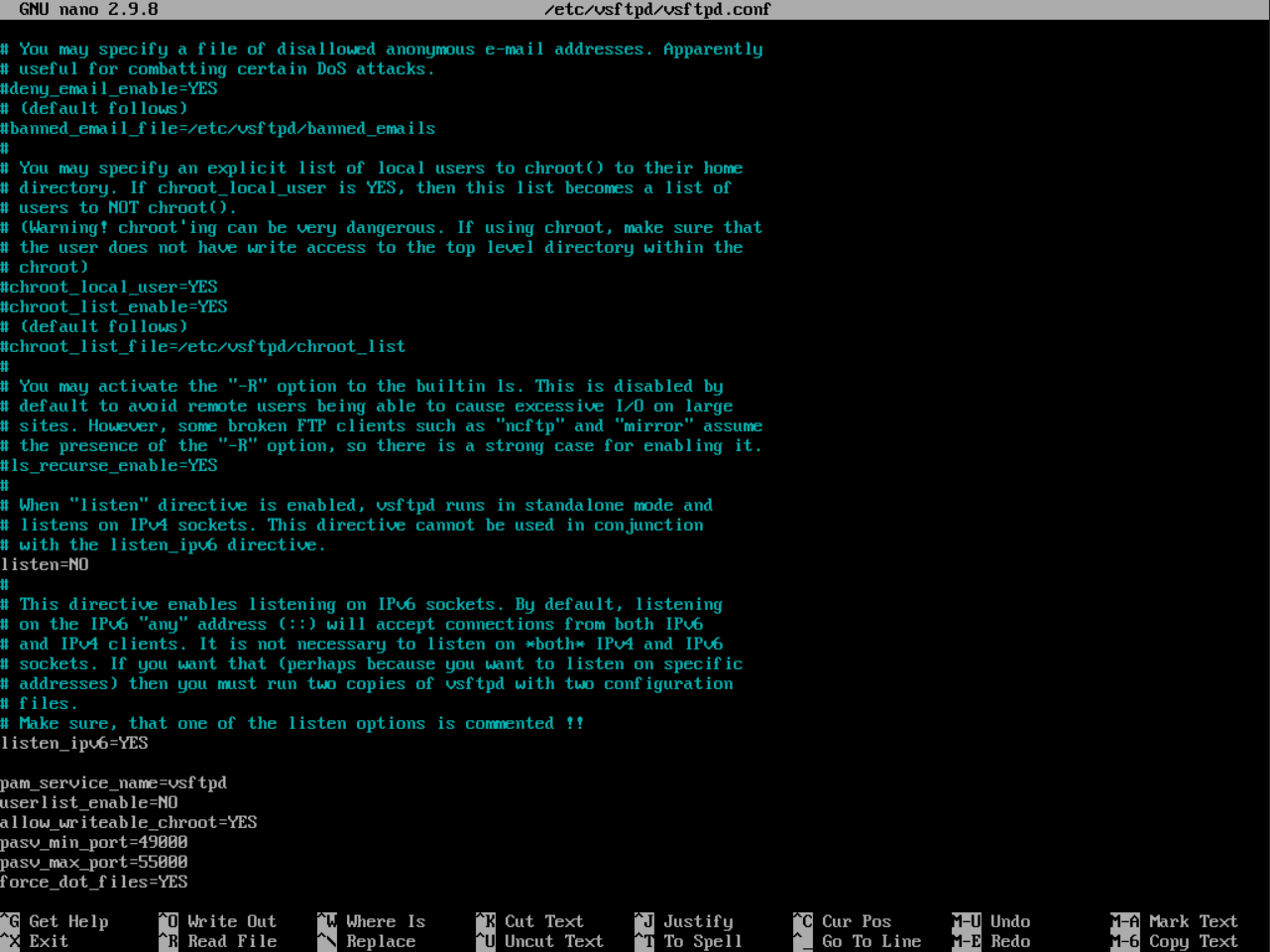Click the M-E Redo shortcut
This screenshot has width=1270, height=952.
991,941
